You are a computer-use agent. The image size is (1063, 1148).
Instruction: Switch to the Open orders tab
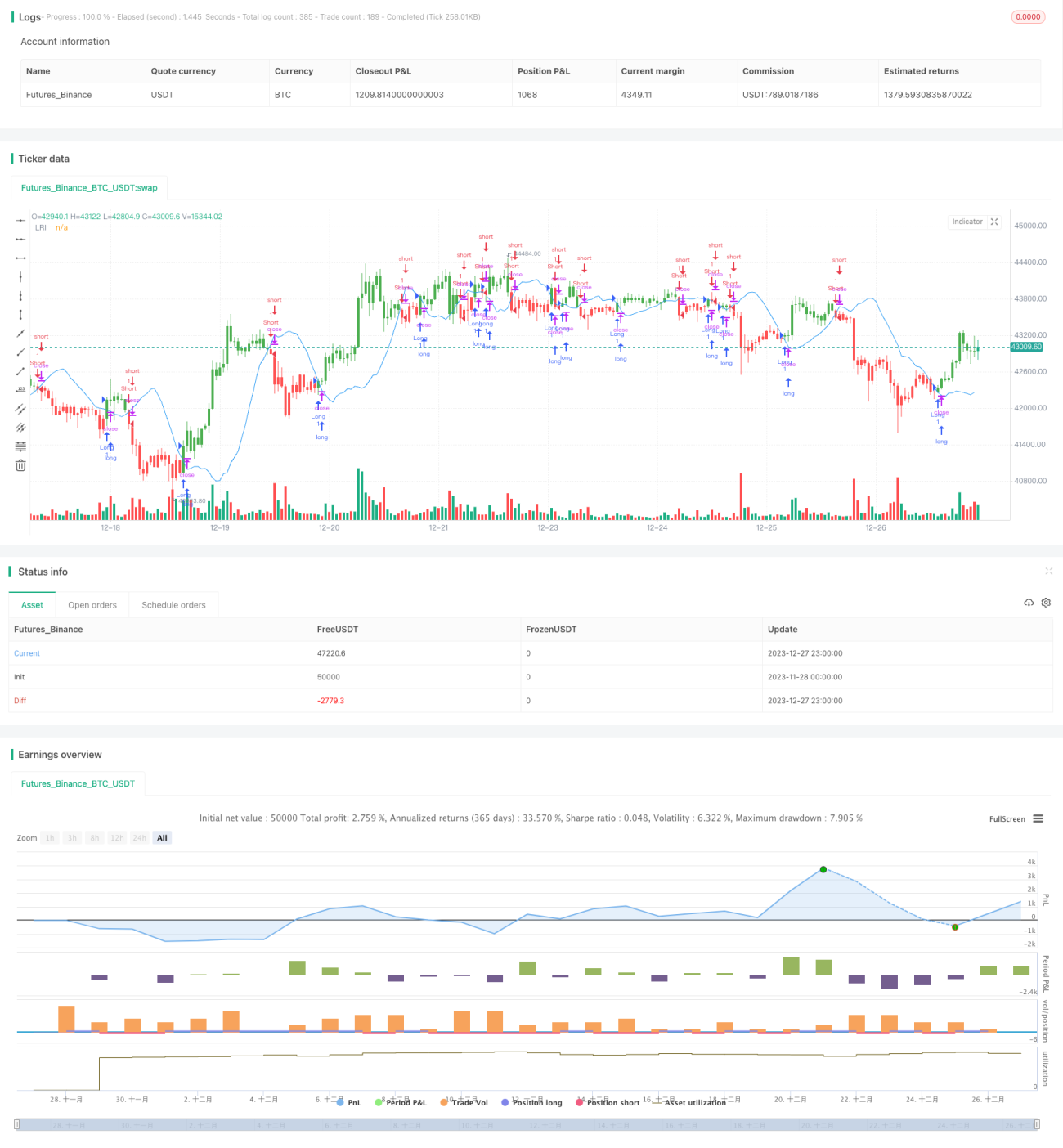(x=92, y=605)
